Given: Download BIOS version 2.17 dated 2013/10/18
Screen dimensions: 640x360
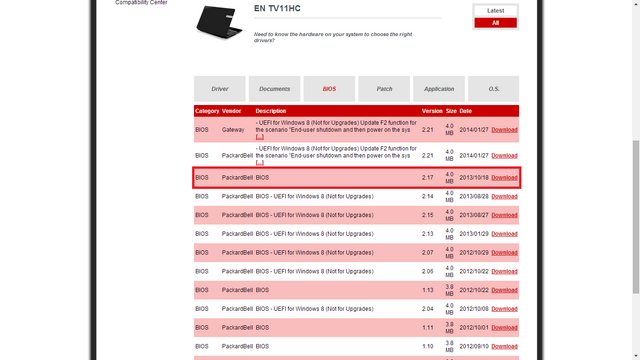Looking at the screenshot, I should 504,178.
